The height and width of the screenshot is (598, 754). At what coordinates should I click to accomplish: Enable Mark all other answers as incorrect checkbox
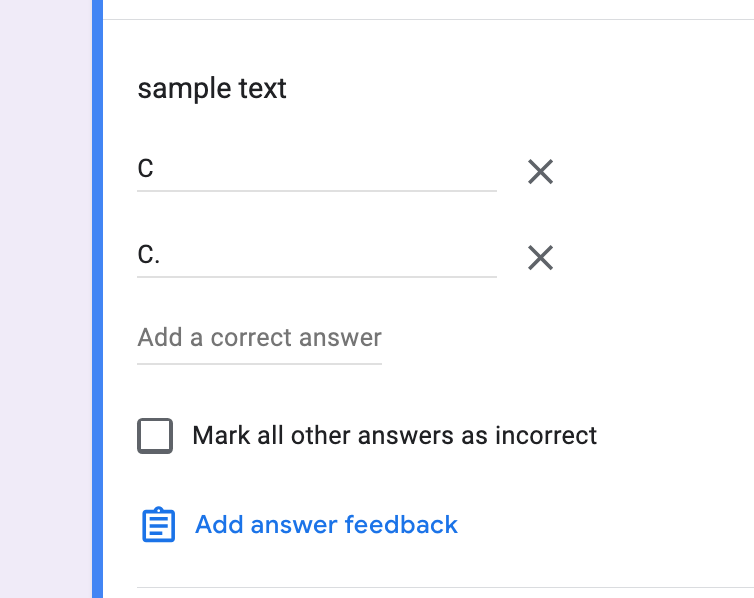coord(155,436)
